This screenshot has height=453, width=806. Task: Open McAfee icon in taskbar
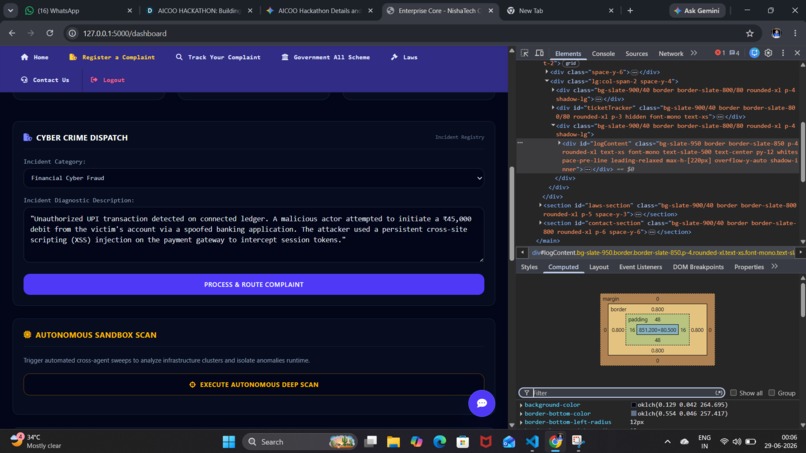click(x=486, y=442)
